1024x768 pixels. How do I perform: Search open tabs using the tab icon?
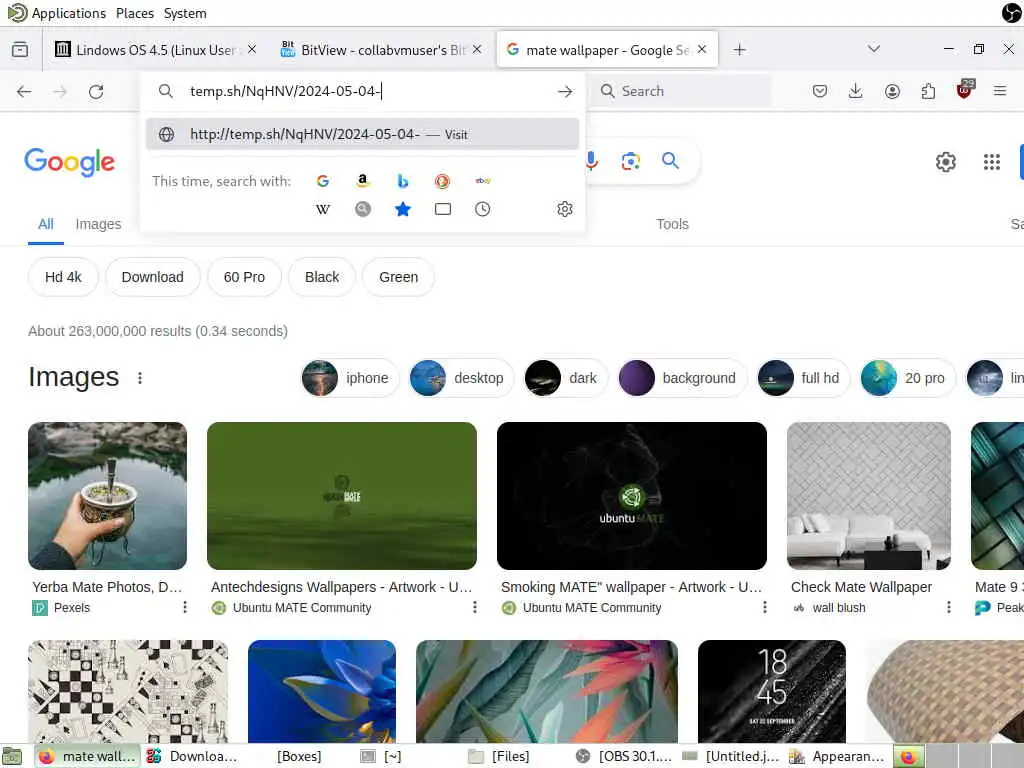click(x=443, y=209)
